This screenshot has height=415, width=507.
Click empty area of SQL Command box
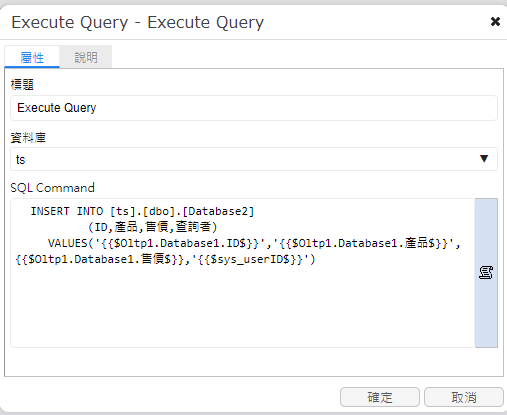tap(242, 307)
